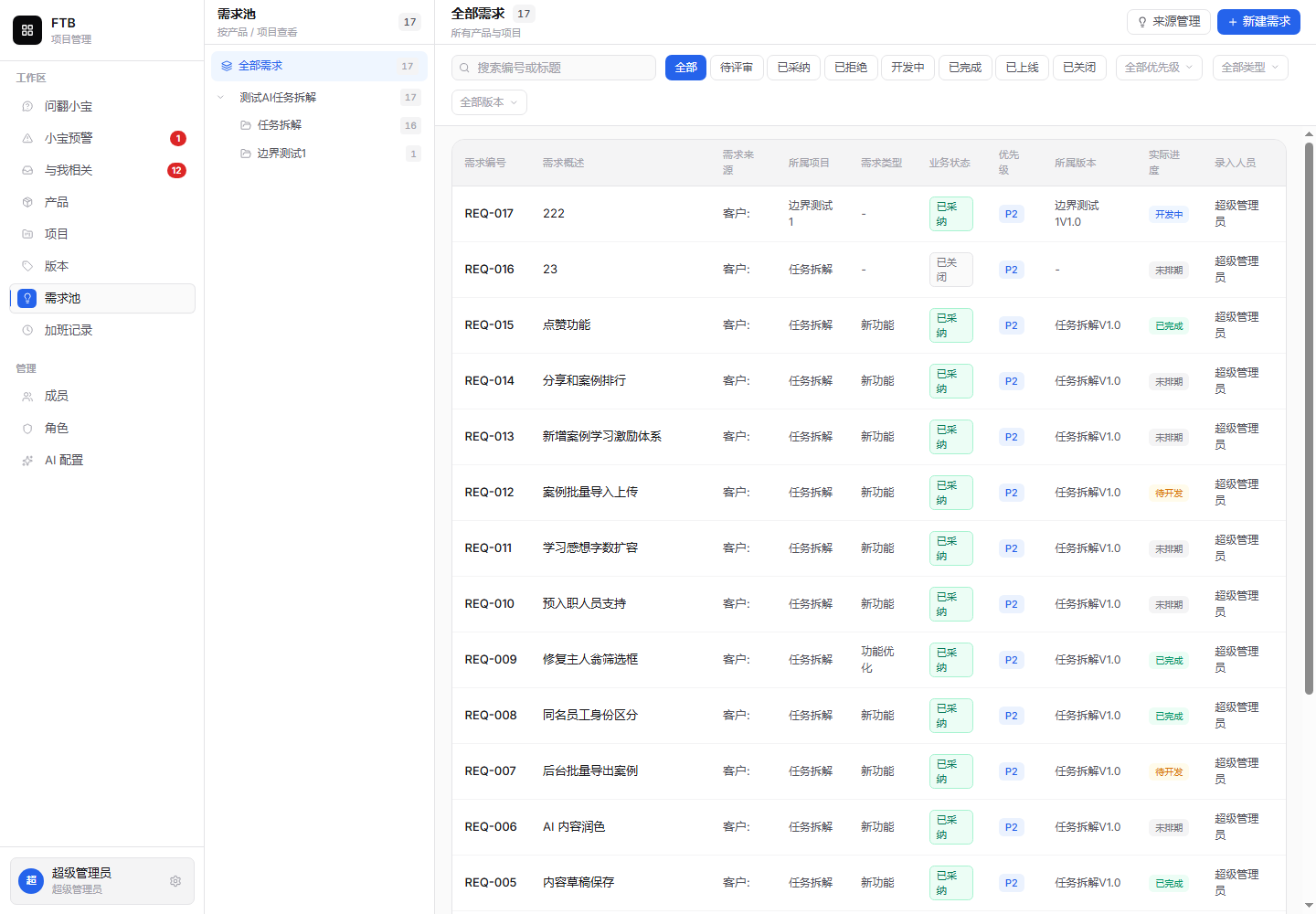1316x914 pixels.
Task: Click the 修复主人翁筛选框 requirement title
Action: pyautogui.click(x=590, y=660)
